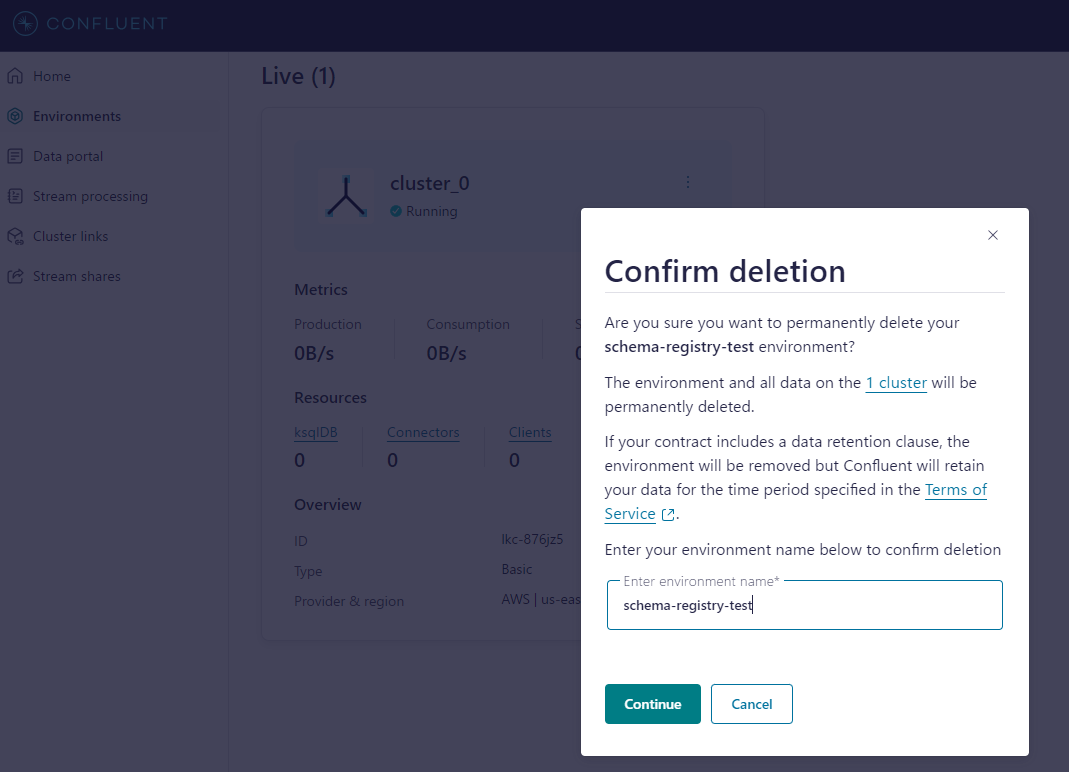Open Cluster links in the sidebar
This screenshot has width=1069, height=772.
tap(70, 236)
